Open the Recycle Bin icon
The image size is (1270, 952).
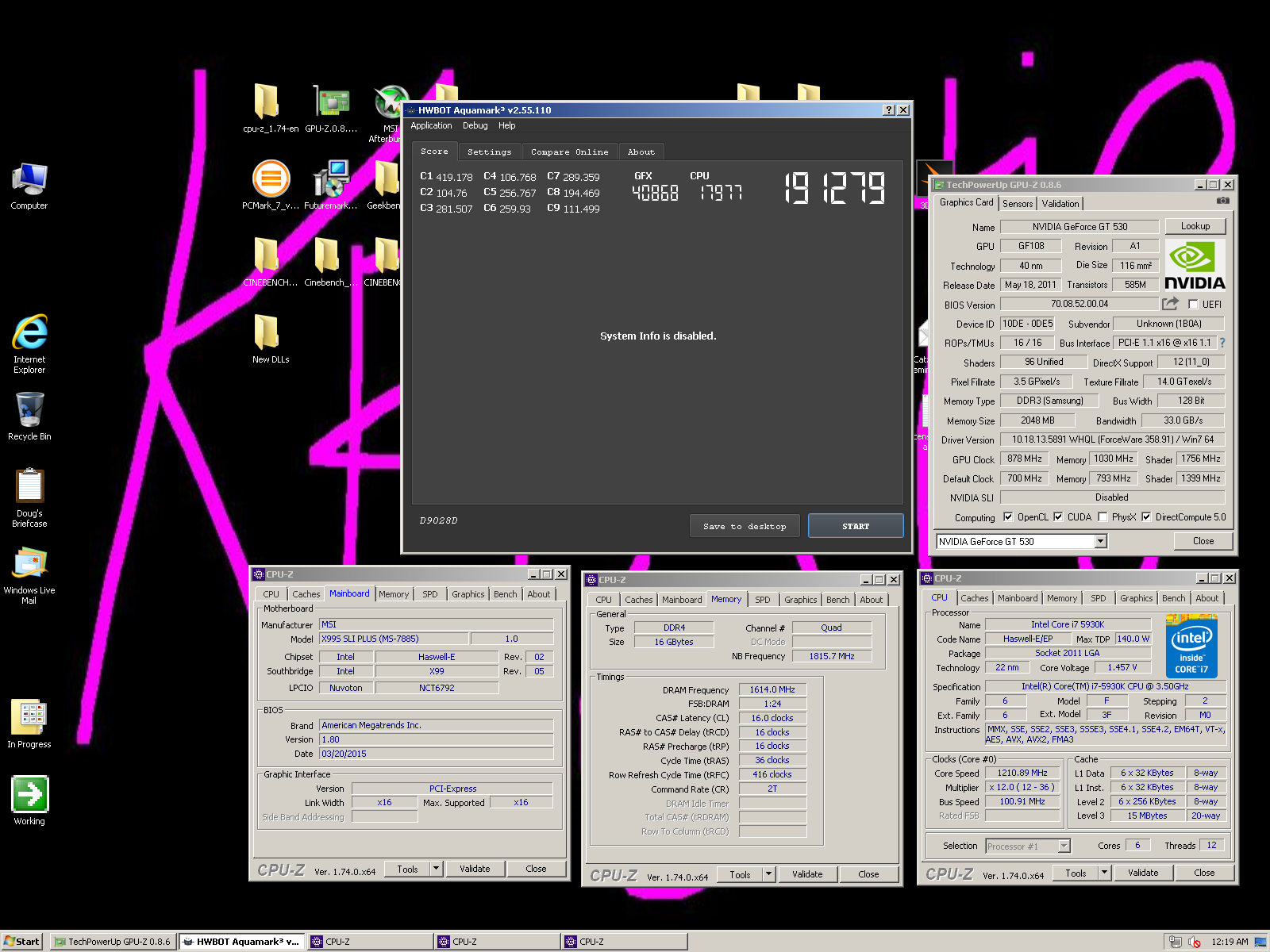point(29,416)
